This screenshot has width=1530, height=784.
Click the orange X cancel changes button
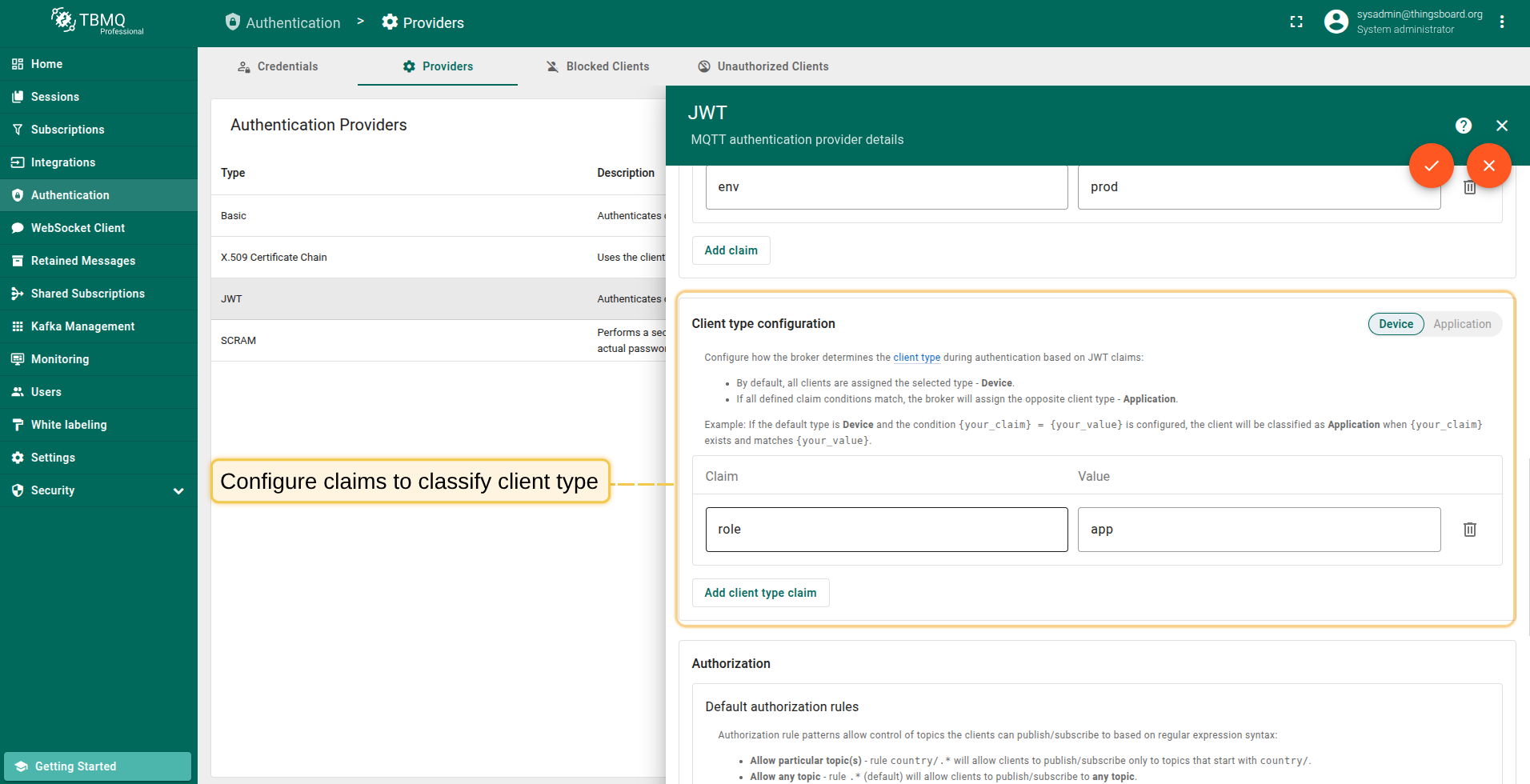pyautogui.click(x=1488, y=166)
